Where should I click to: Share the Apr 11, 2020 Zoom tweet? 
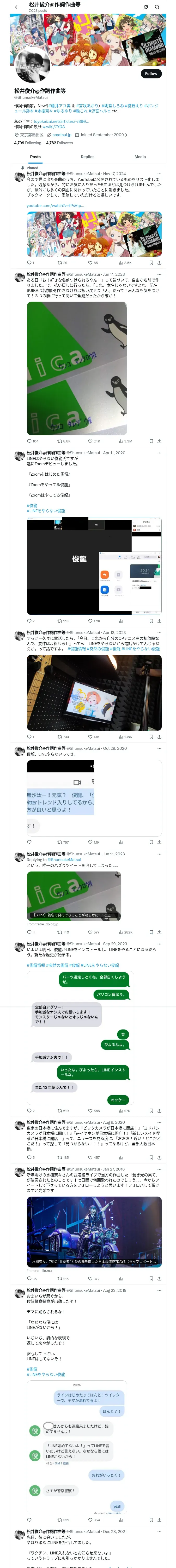[x=159, y=621]
